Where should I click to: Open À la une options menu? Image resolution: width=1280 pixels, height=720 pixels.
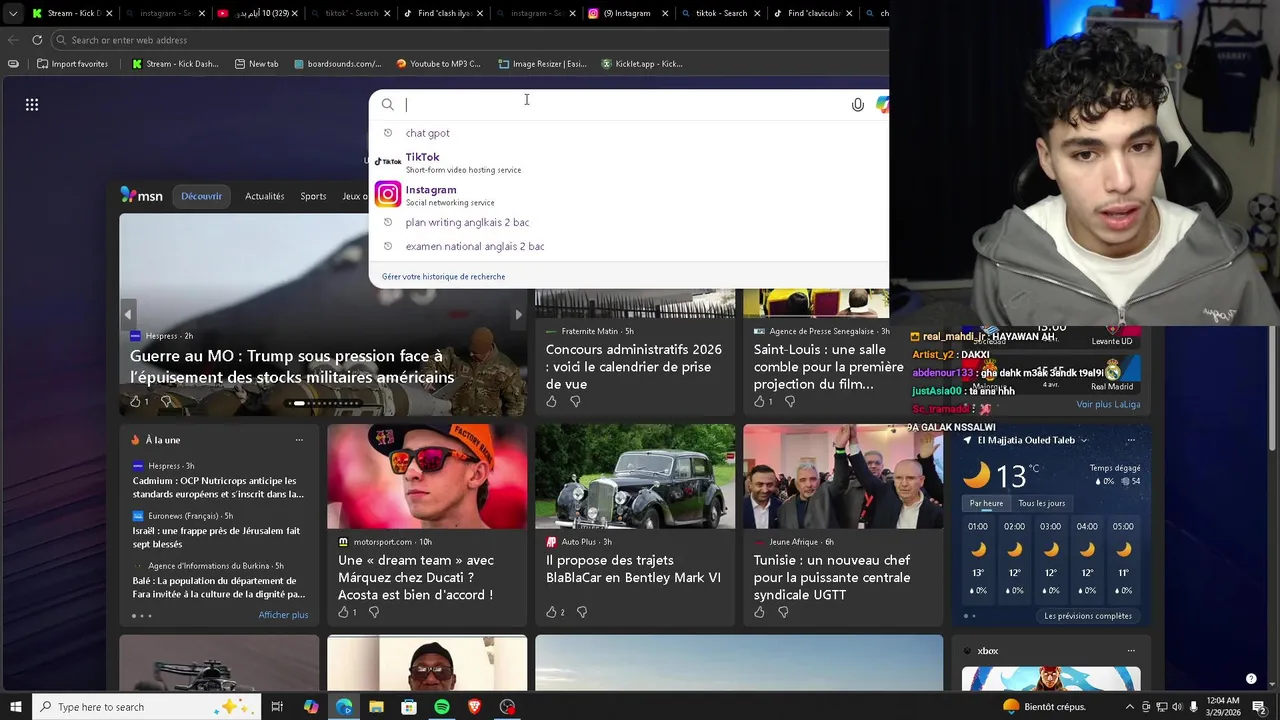point(299,440)
